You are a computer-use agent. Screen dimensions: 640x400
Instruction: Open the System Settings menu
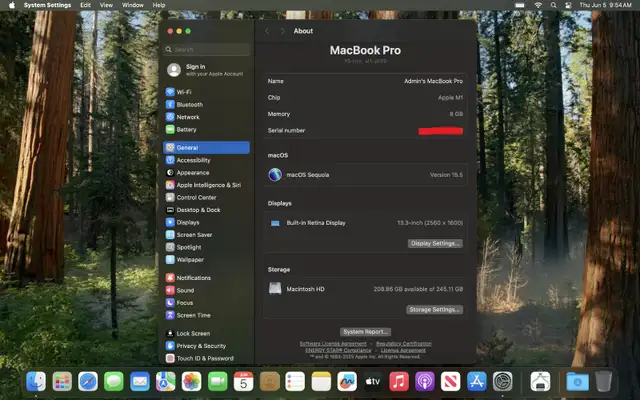[47, 5]
